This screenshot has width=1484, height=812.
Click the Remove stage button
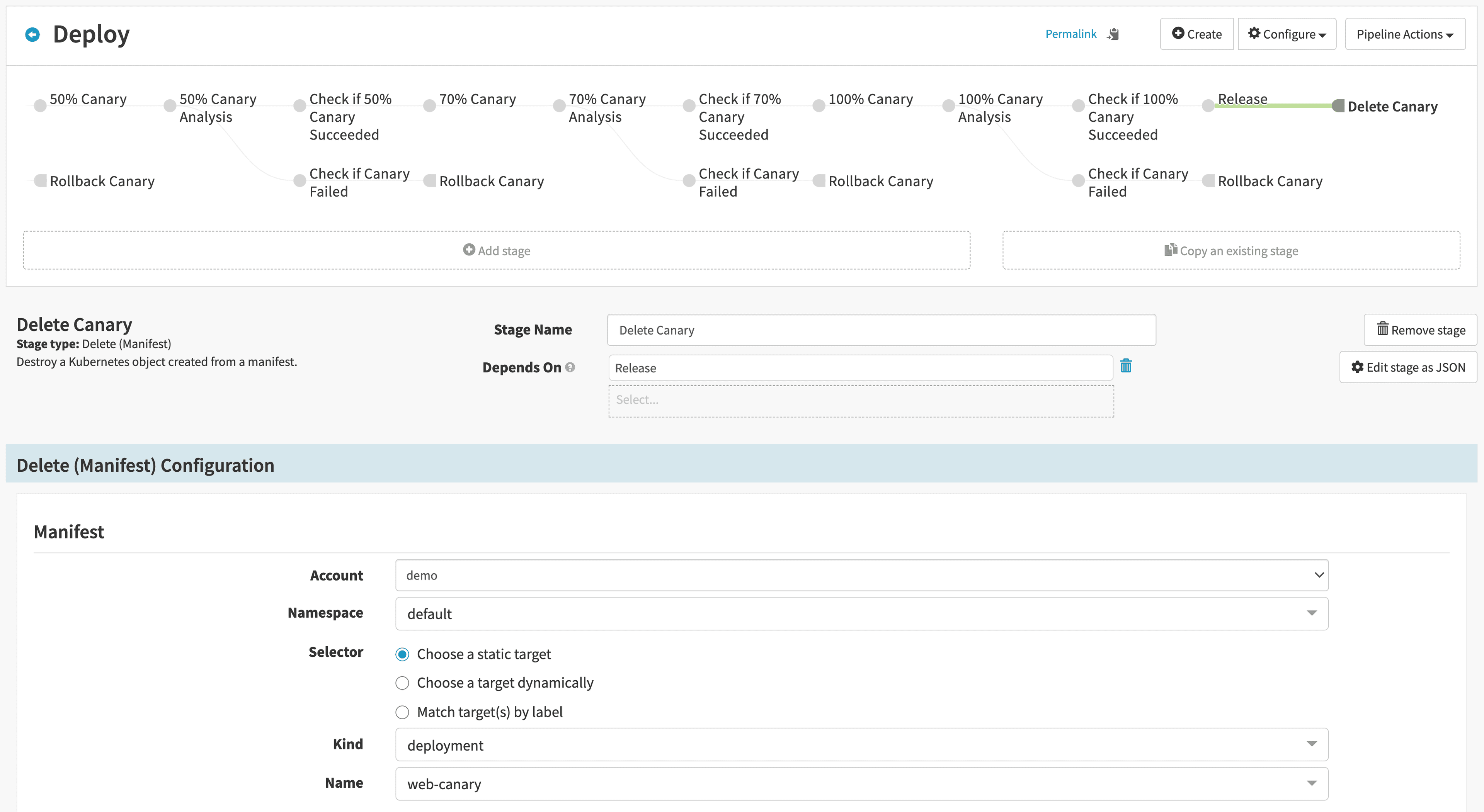pyautogui.click(x=1420, y=330)
